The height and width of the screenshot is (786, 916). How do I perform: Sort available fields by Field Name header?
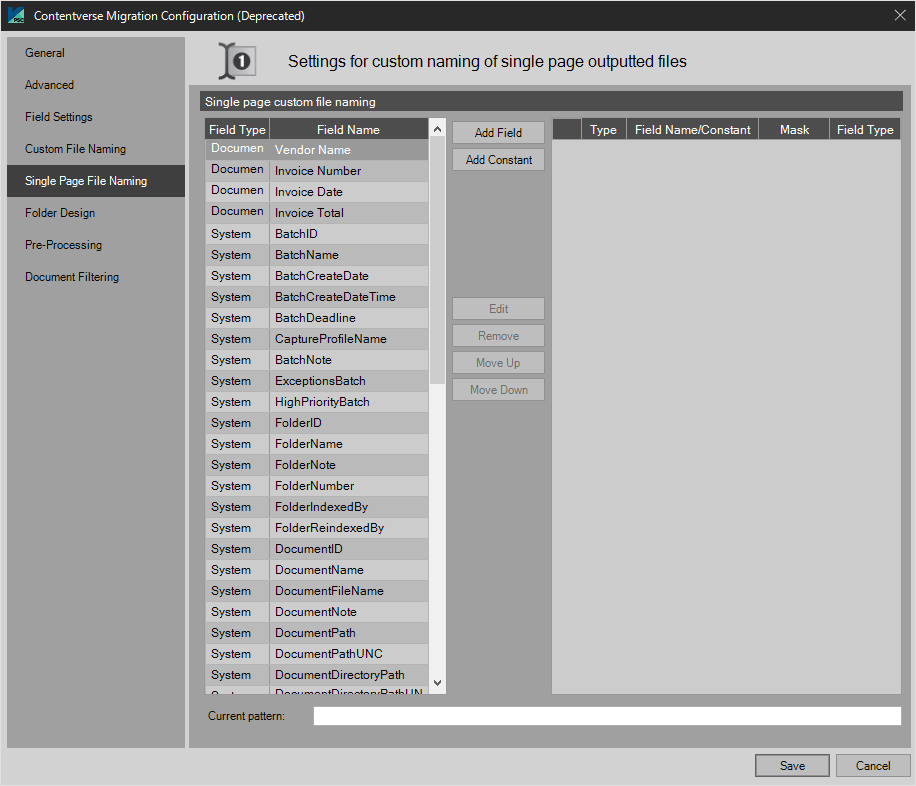(349, 130)
